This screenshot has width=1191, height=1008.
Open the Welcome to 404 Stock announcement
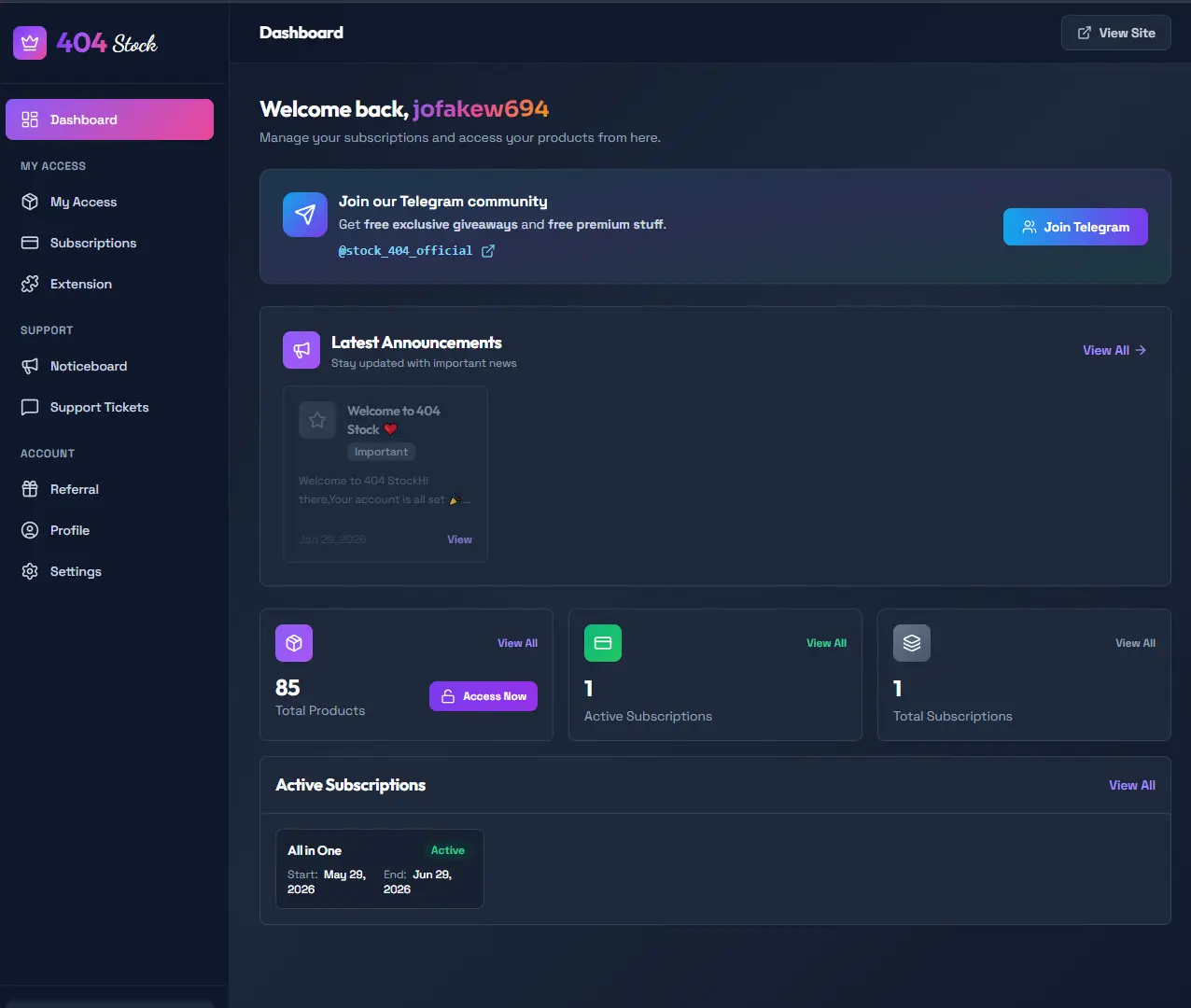385,474
